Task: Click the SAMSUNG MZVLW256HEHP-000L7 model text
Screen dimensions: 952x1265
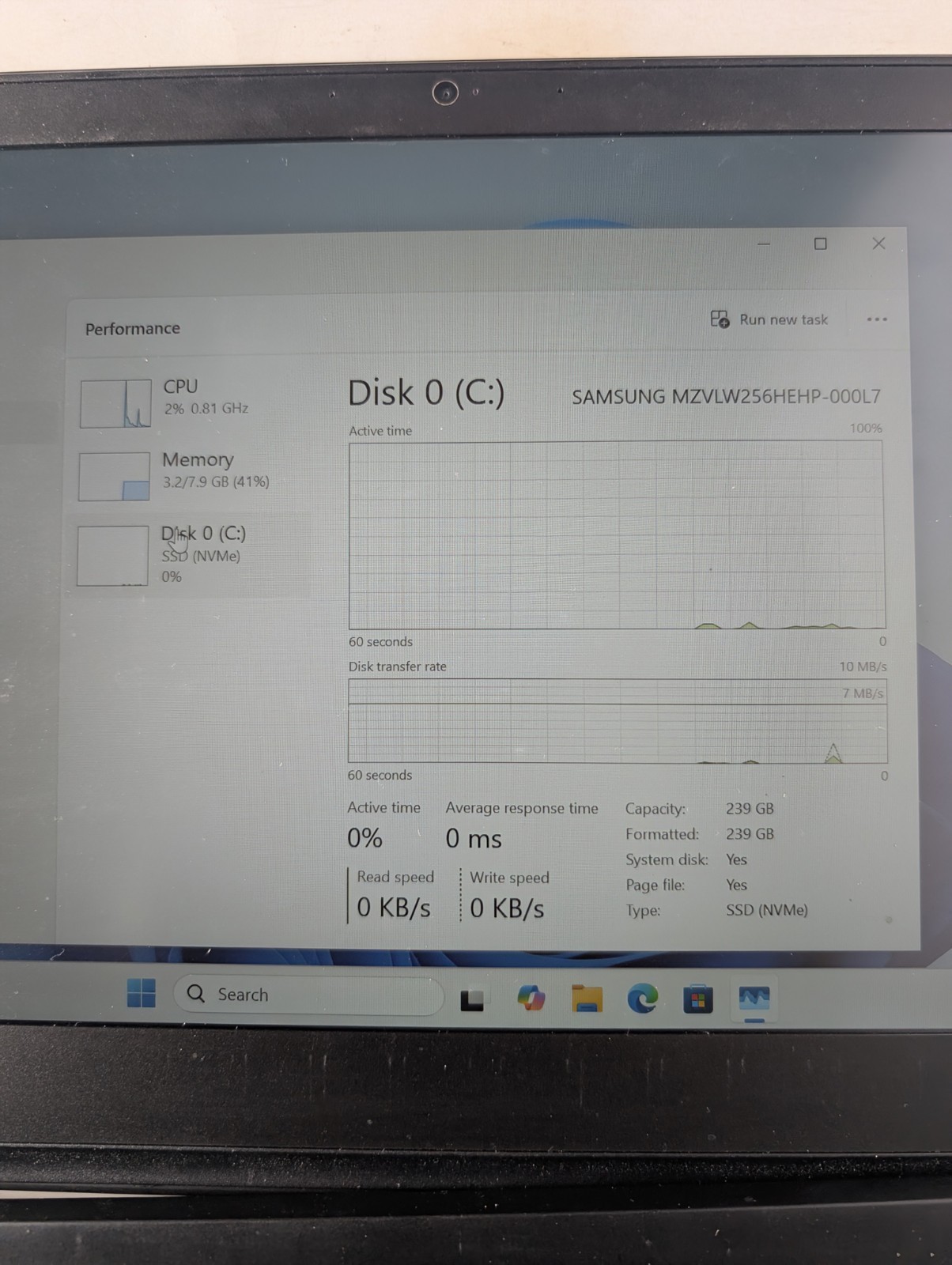Action: pos(726,396)
